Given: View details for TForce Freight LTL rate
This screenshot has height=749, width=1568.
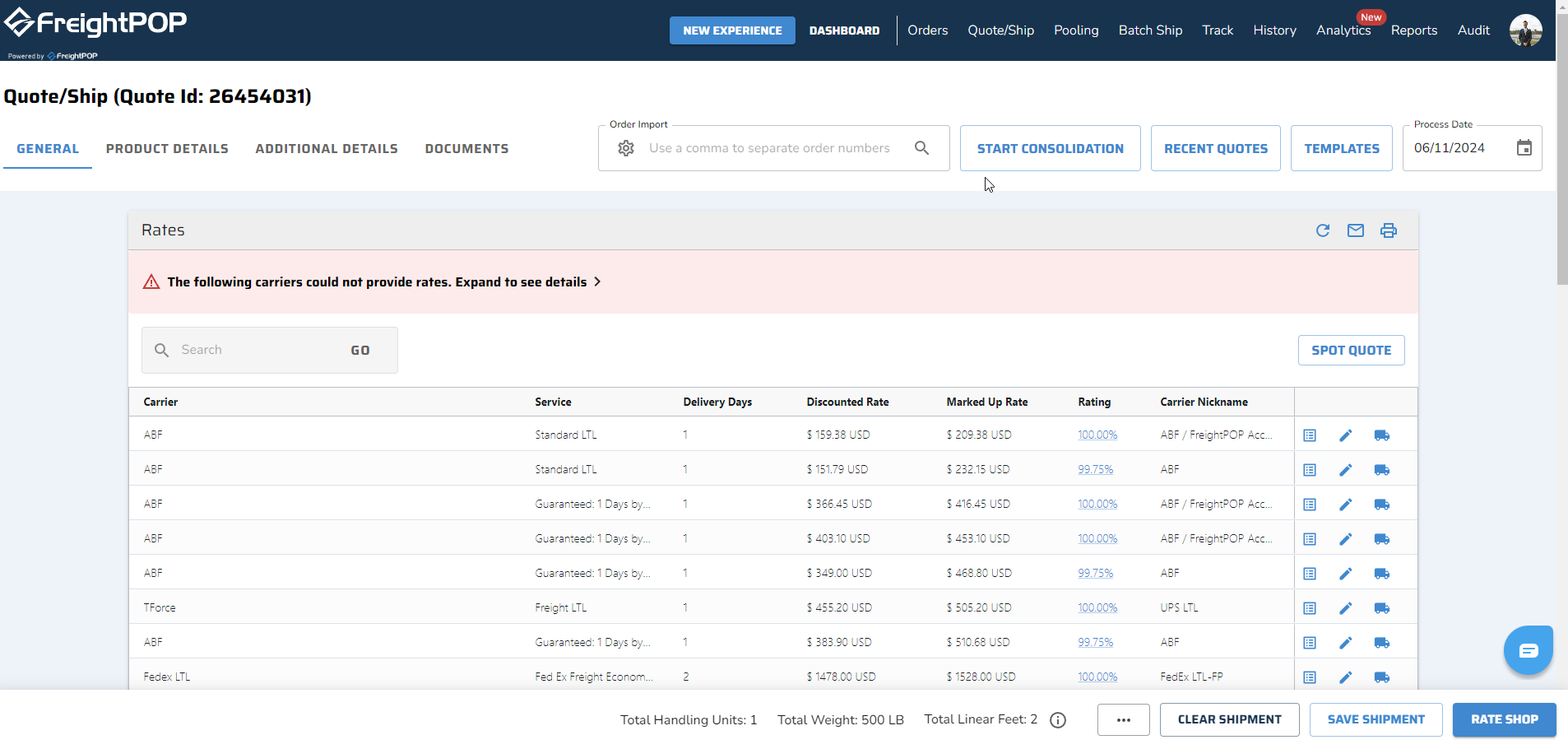Looking at the screenshot, I should click(x=1310, y=608).
